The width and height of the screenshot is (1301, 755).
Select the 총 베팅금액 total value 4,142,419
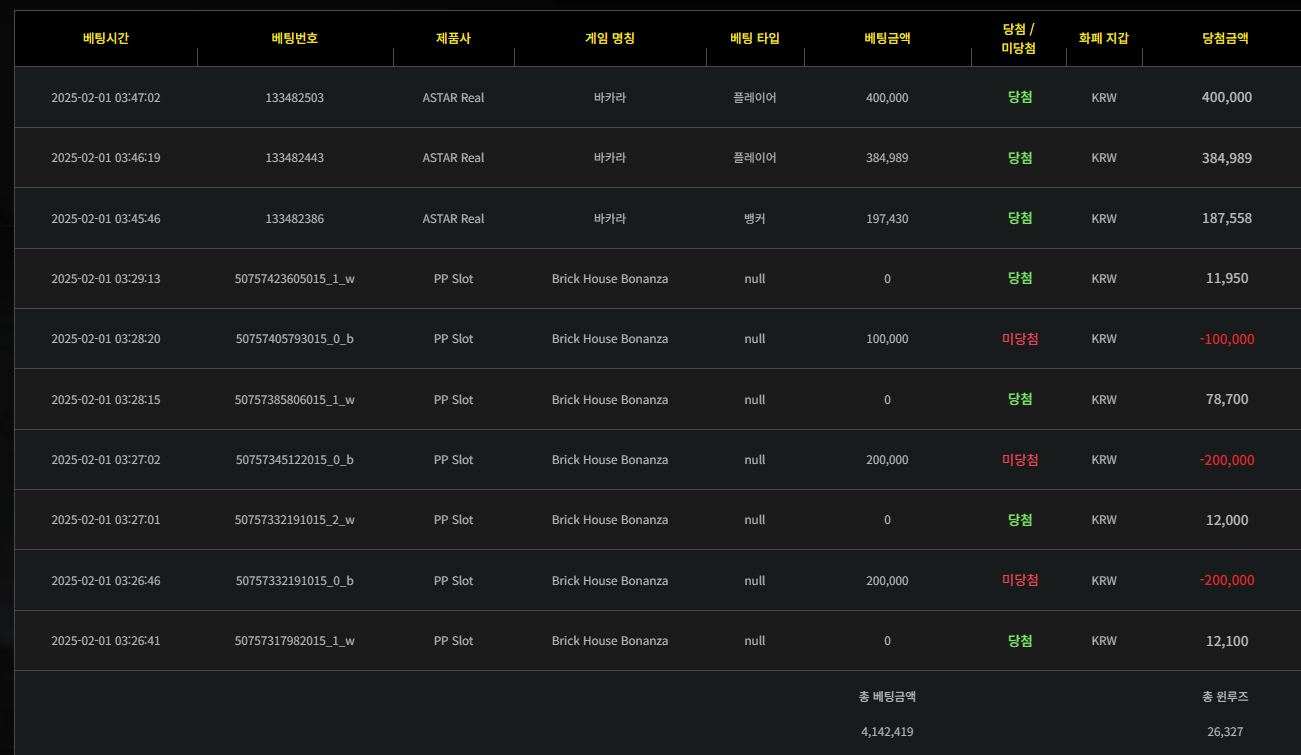pos(887,732)
